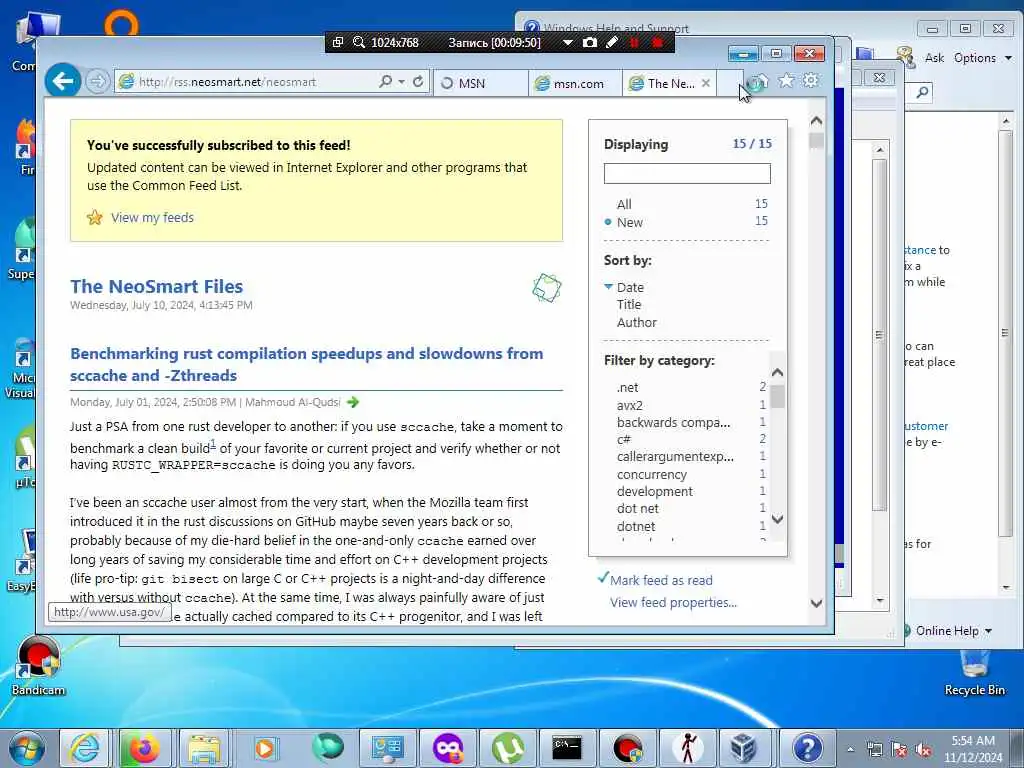The height and width of the screenshot is (768, 1024).
Task: Click the View my feeds link
Action: tap(152, 217)
